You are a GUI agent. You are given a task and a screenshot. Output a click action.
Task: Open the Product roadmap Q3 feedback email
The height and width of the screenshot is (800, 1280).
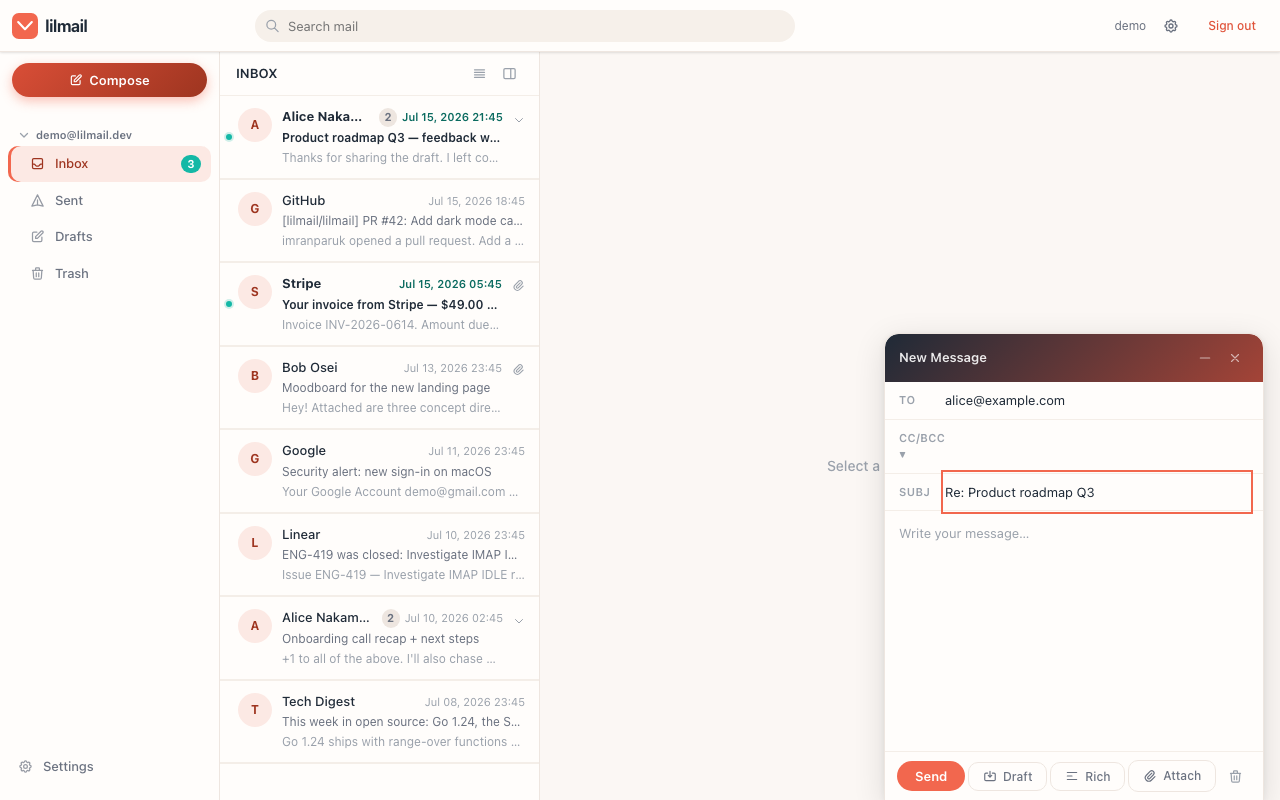point(380,138)
